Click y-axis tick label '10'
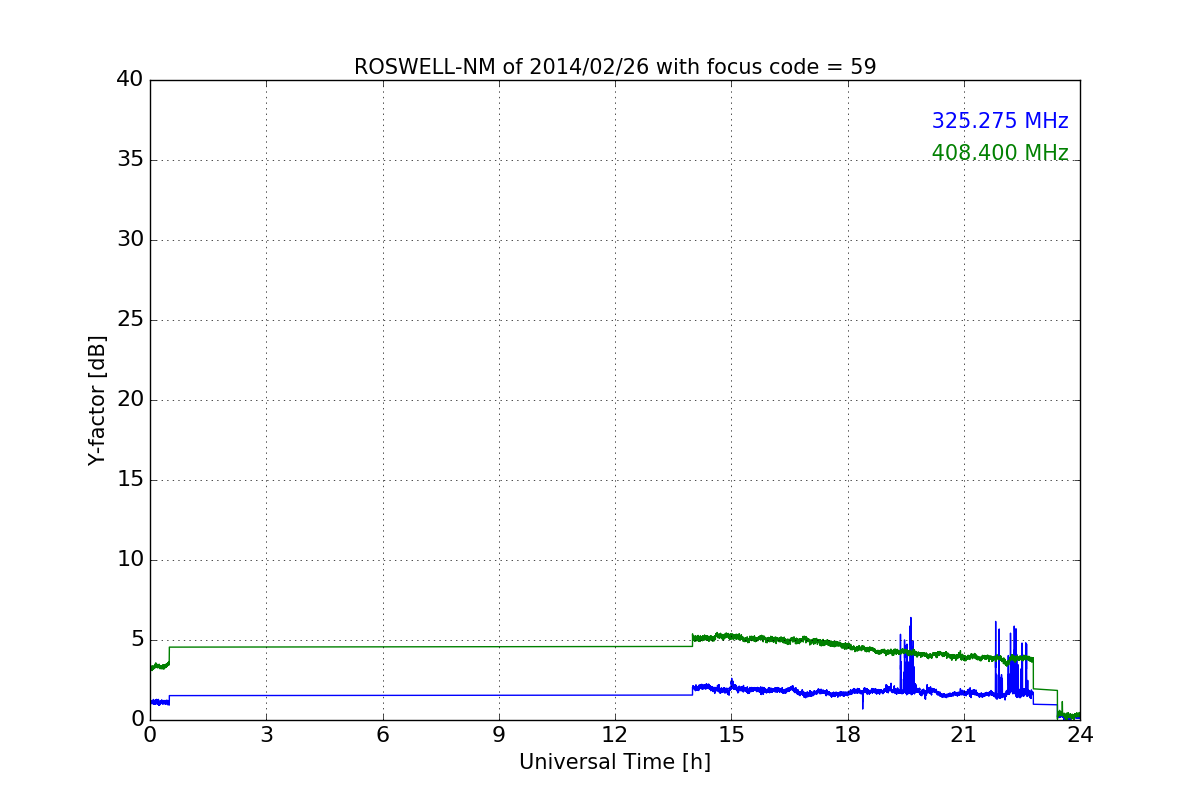 click(x=130, y=559)
